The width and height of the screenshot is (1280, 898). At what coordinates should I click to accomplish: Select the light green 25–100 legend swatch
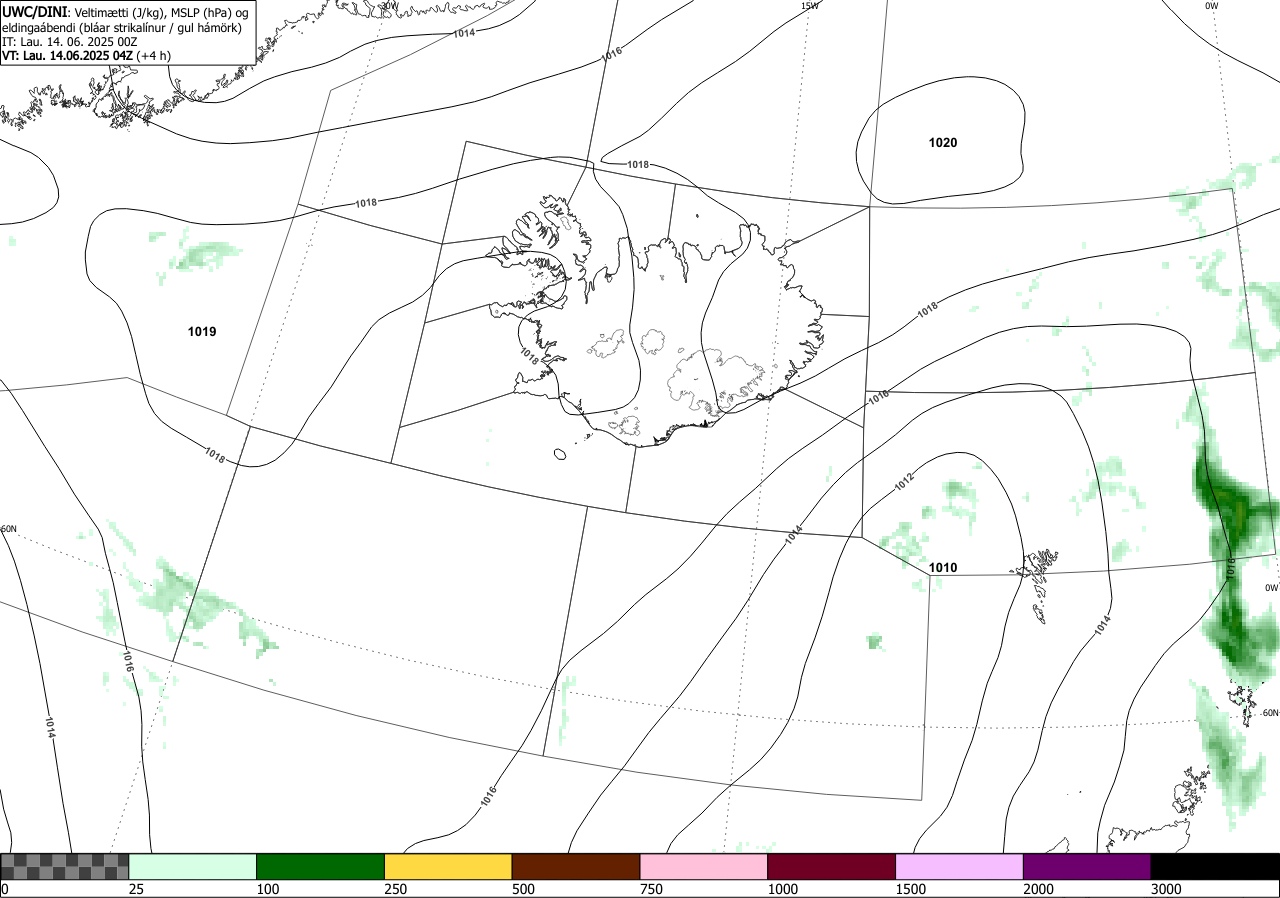tap(193, 866)
